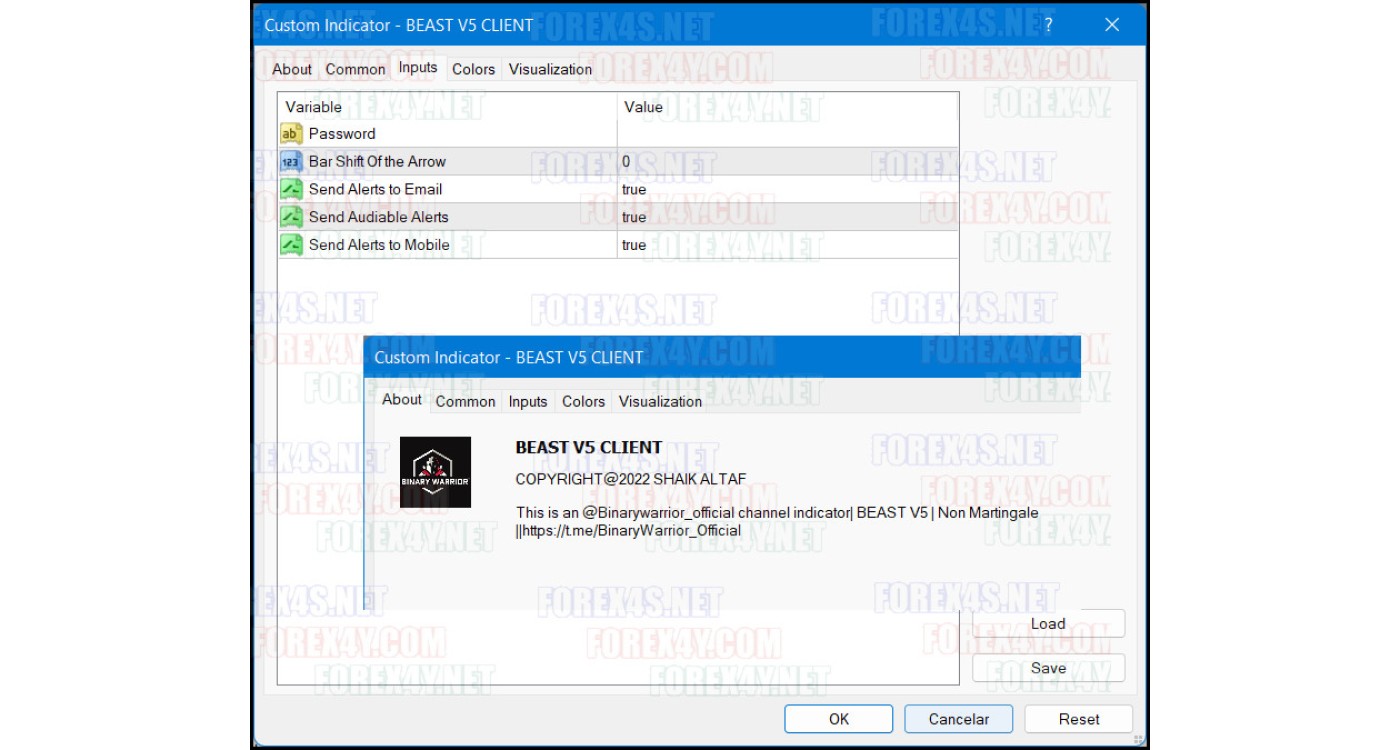This screenshot has width=1400, height=750.
Task: Click the Send Alerts to Mobile boolean icon
Action: click(291, 245)
